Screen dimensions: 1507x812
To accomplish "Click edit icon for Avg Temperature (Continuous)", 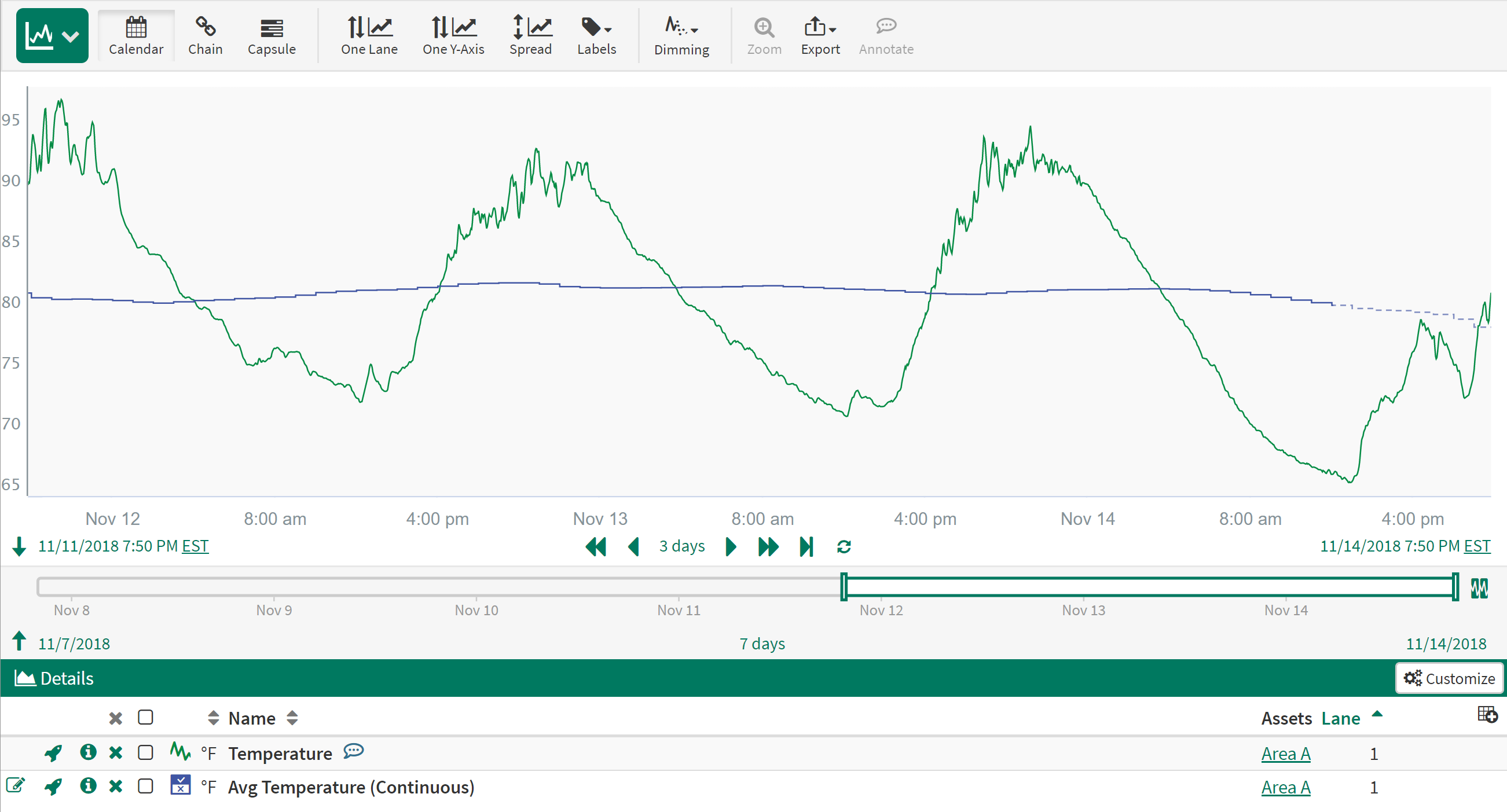I will (15, 785).
